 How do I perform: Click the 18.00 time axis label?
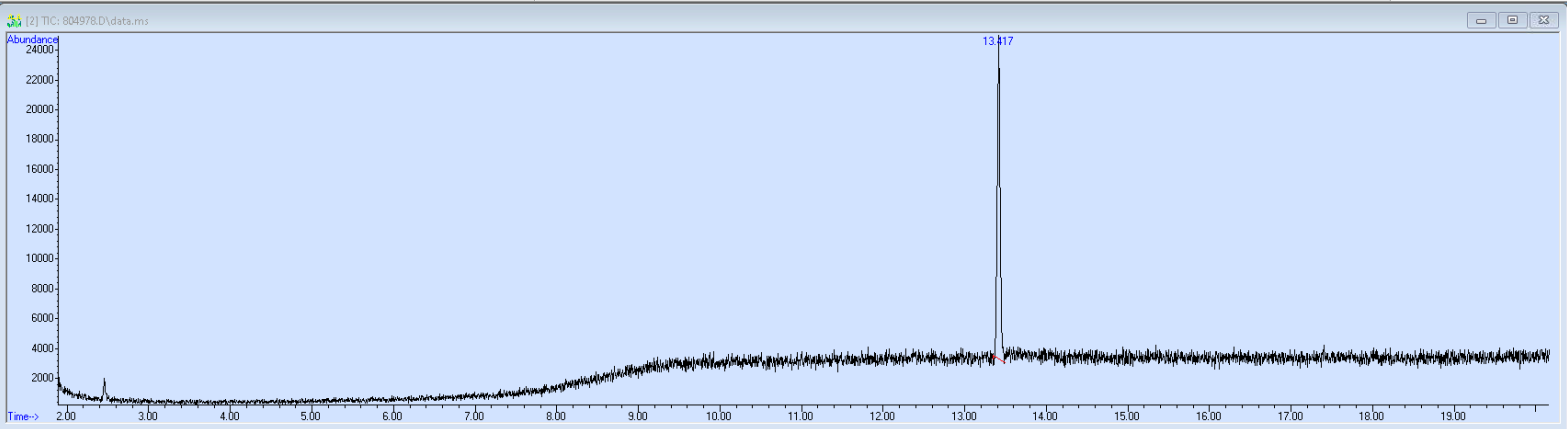[1372, 415]
